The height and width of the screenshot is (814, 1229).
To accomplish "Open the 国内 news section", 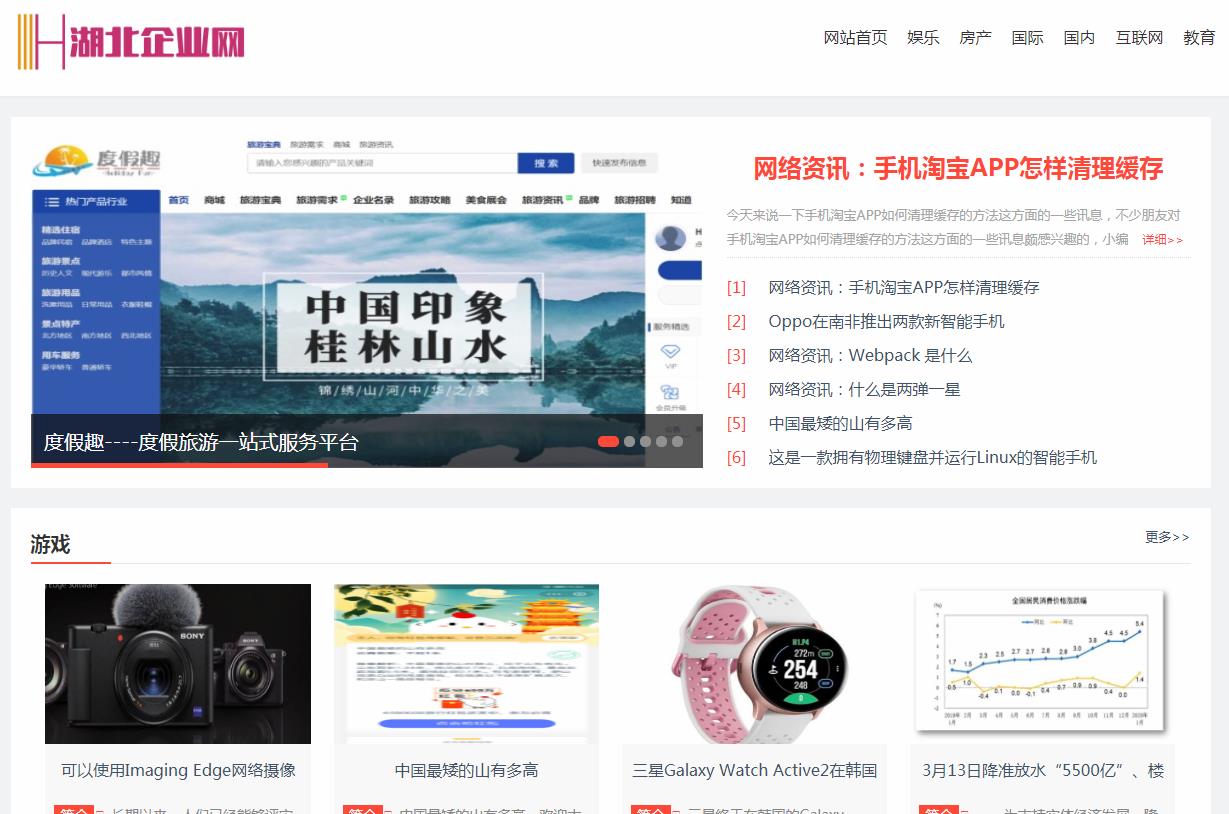I will pyautogui.click(x=1079, y=38).
